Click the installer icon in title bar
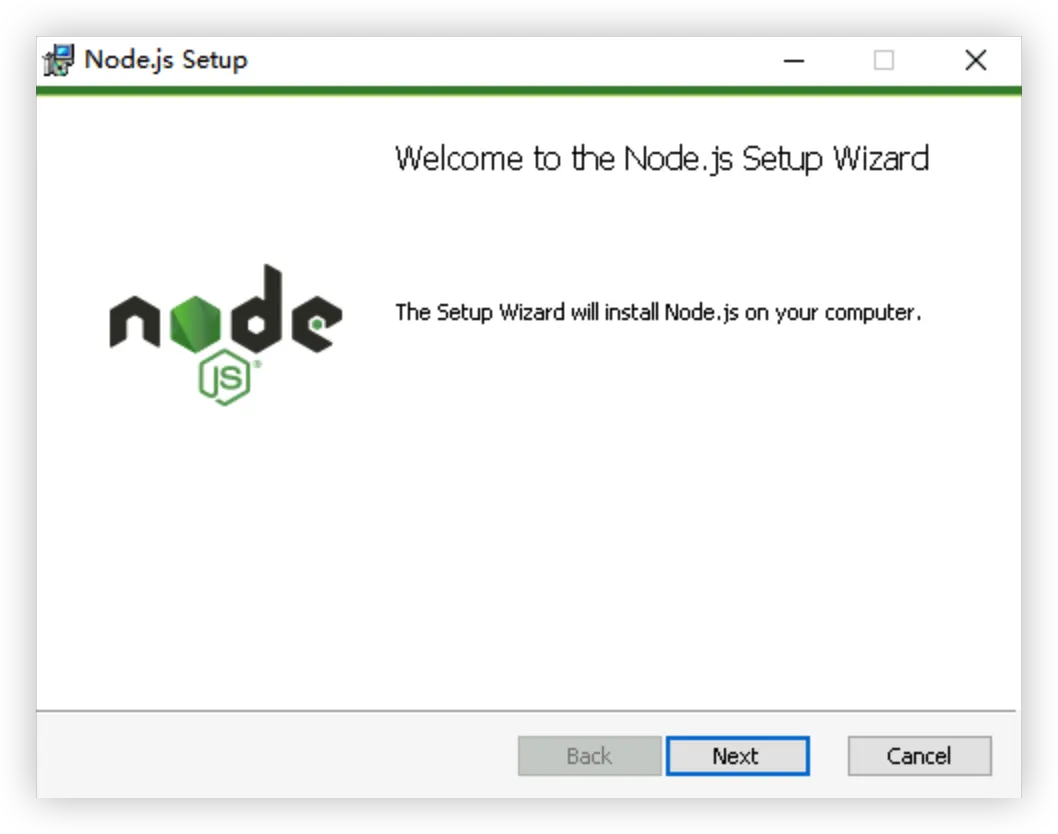 click(x=59, y=60)
